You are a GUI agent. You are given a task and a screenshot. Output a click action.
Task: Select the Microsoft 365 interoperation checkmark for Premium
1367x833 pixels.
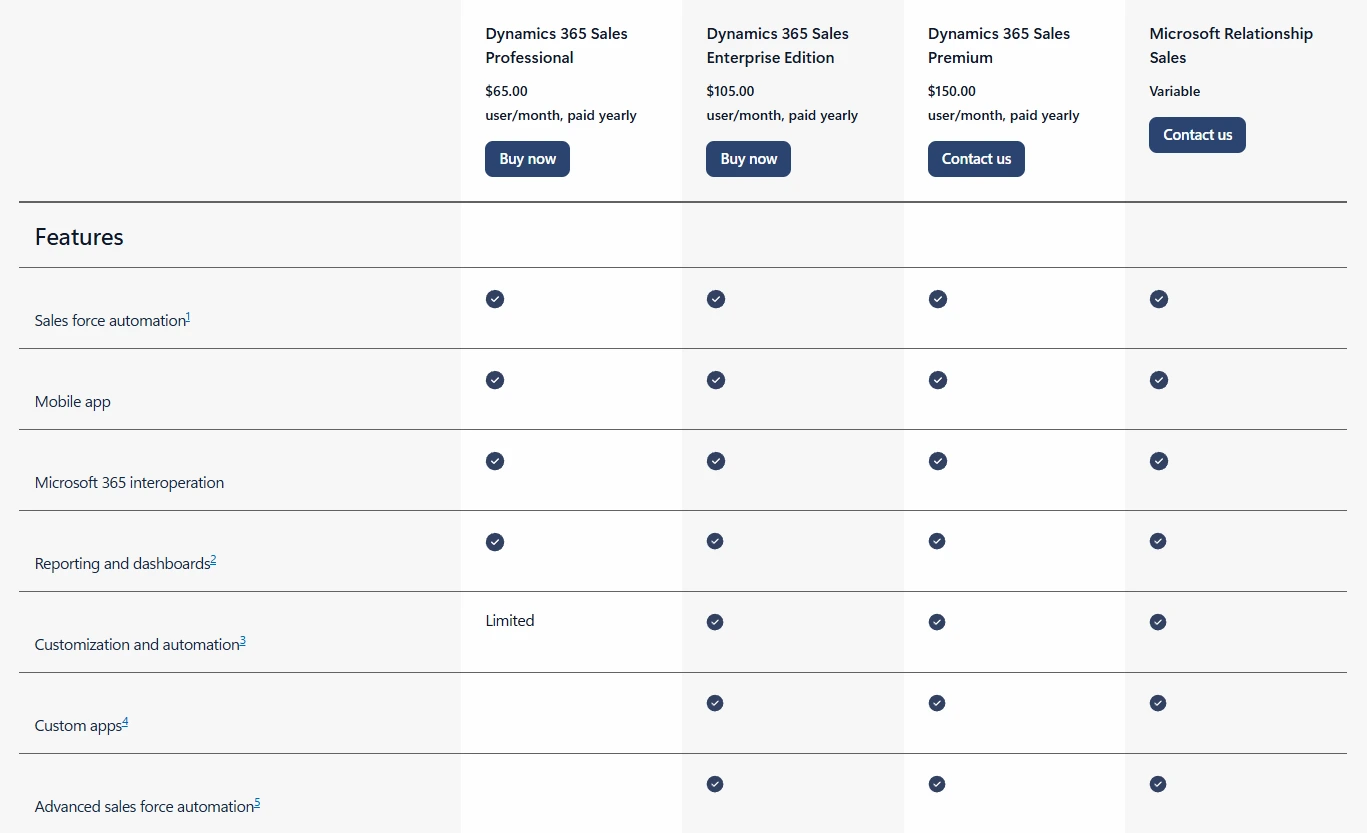pyautogui.click(x=937, y=461)
